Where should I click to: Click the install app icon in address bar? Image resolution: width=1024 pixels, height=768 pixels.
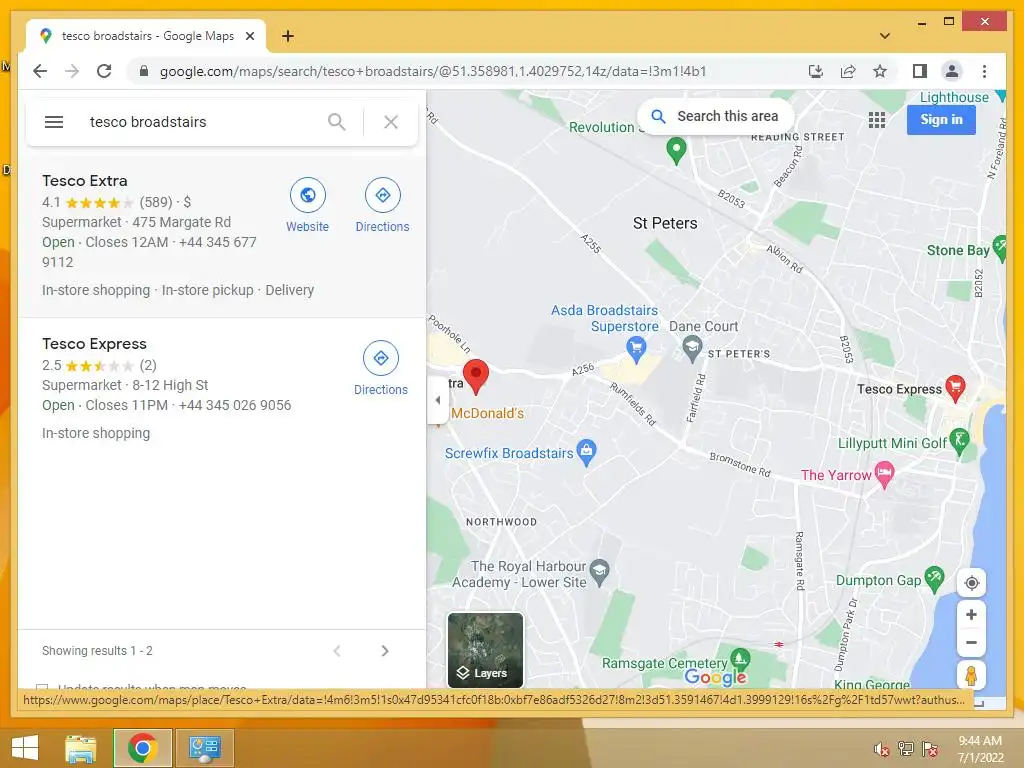(x=816, y=71)
